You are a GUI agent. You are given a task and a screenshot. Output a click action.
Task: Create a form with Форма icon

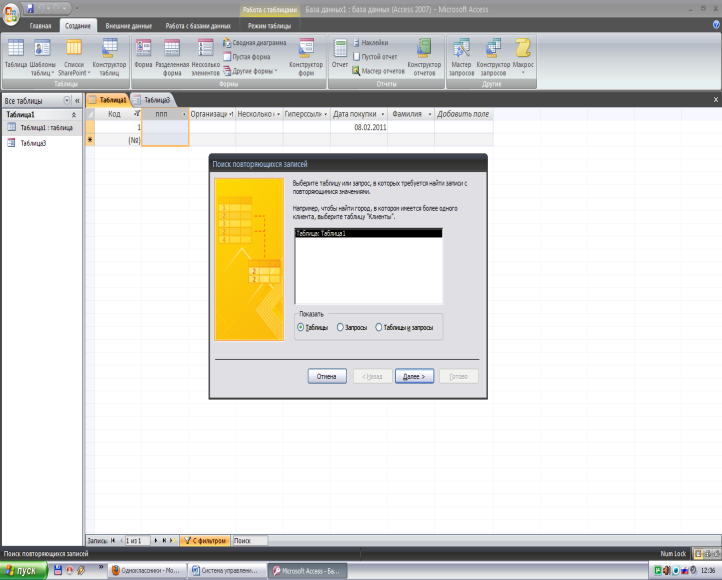coord(143,53)
